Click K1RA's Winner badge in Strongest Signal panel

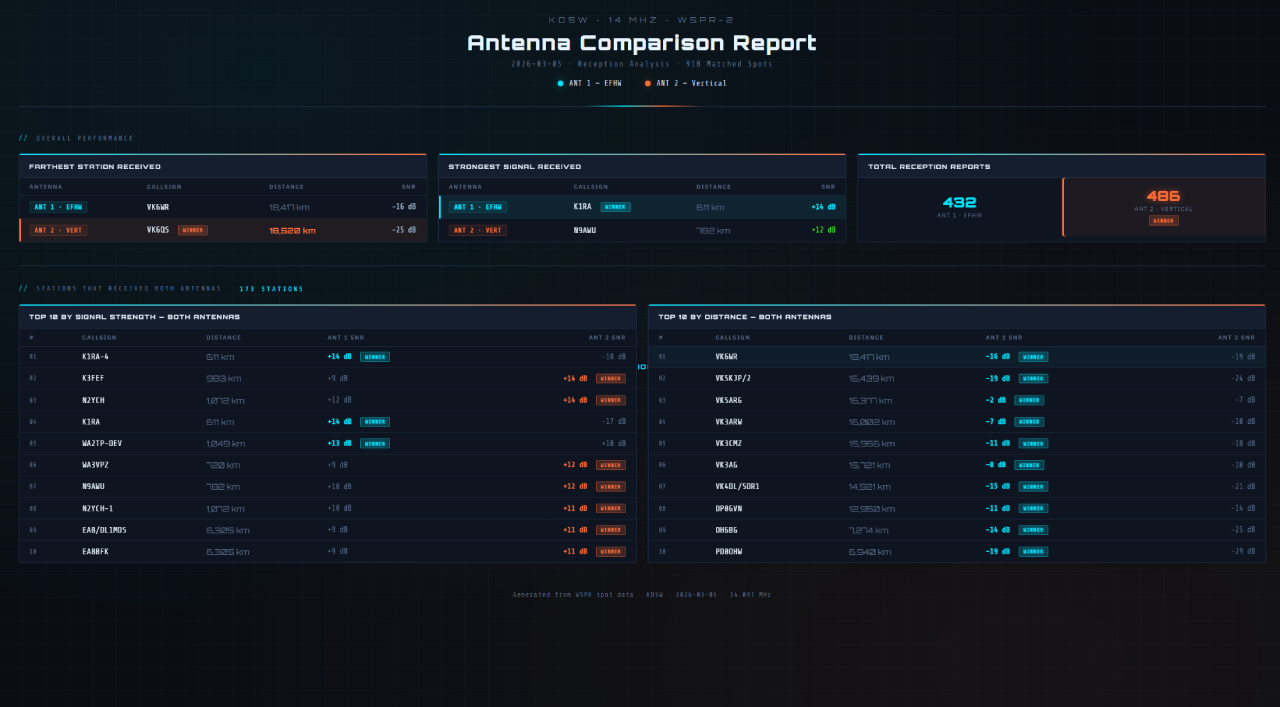[x=615, y=207]
